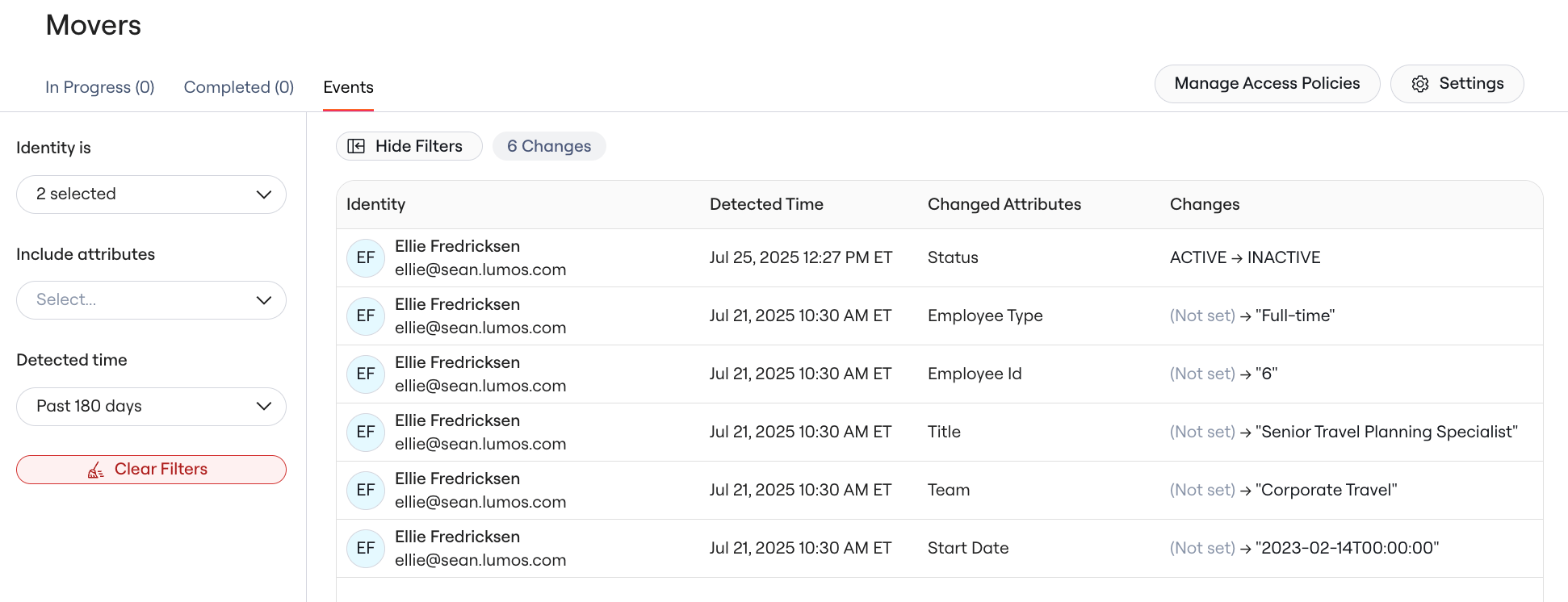This screenshot has width=1568, height=602.
Task: Click EF avatar in the Title row
Action: 366,432
